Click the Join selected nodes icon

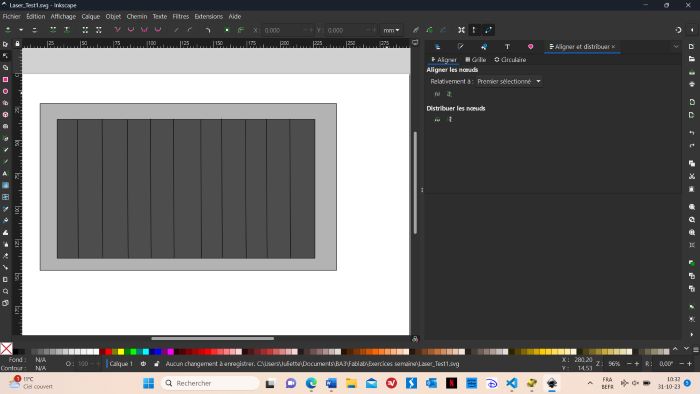[53, 30]
